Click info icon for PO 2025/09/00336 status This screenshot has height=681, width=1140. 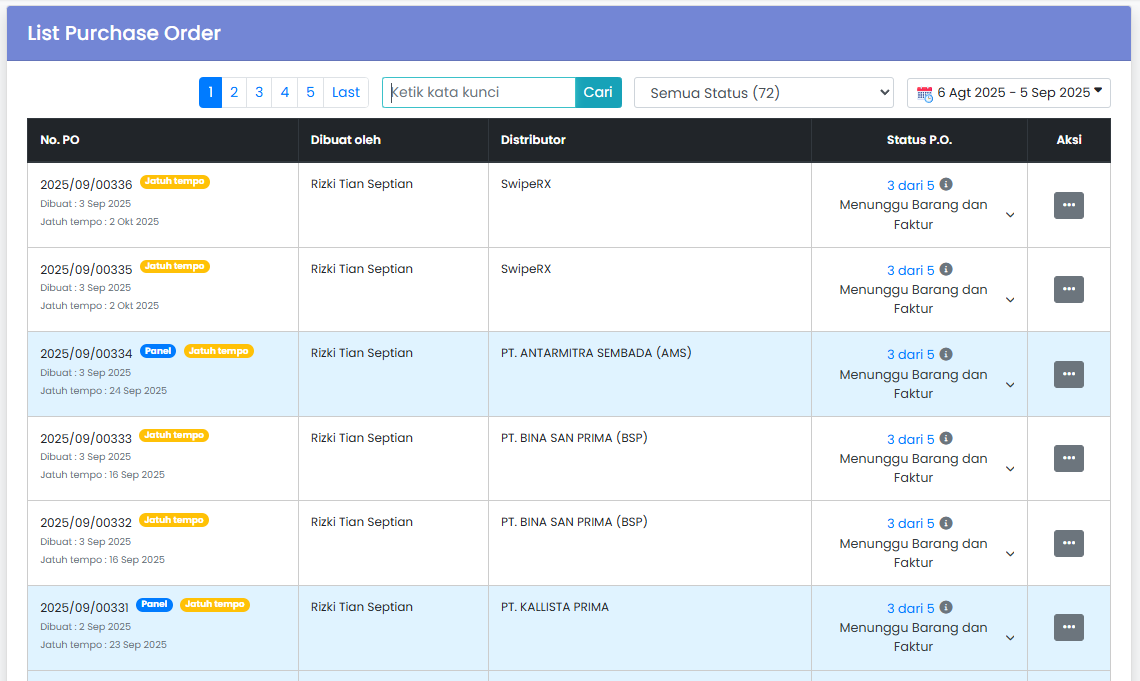[946, 185]
